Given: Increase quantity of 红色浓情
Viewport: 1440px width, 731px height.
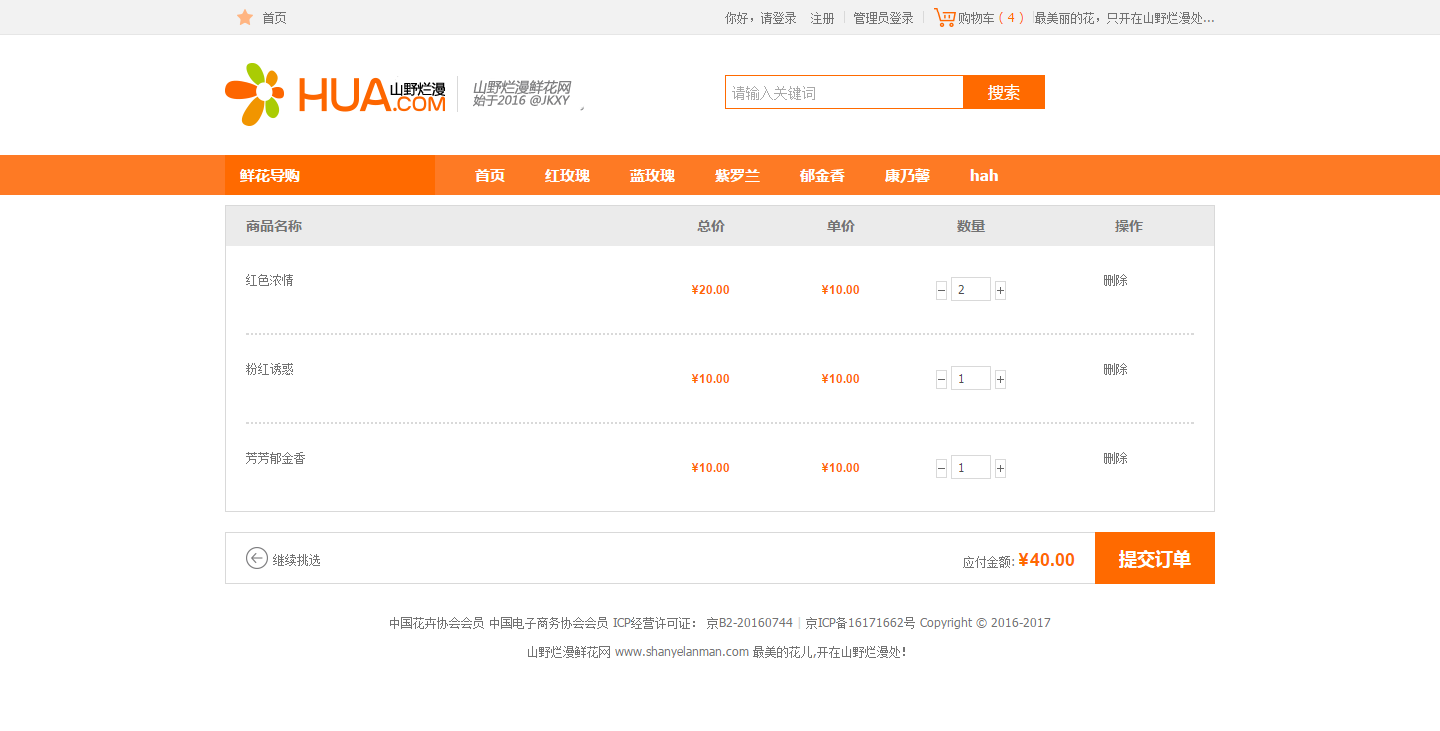Looking at the screenshot, I should tap(1000, 290).
